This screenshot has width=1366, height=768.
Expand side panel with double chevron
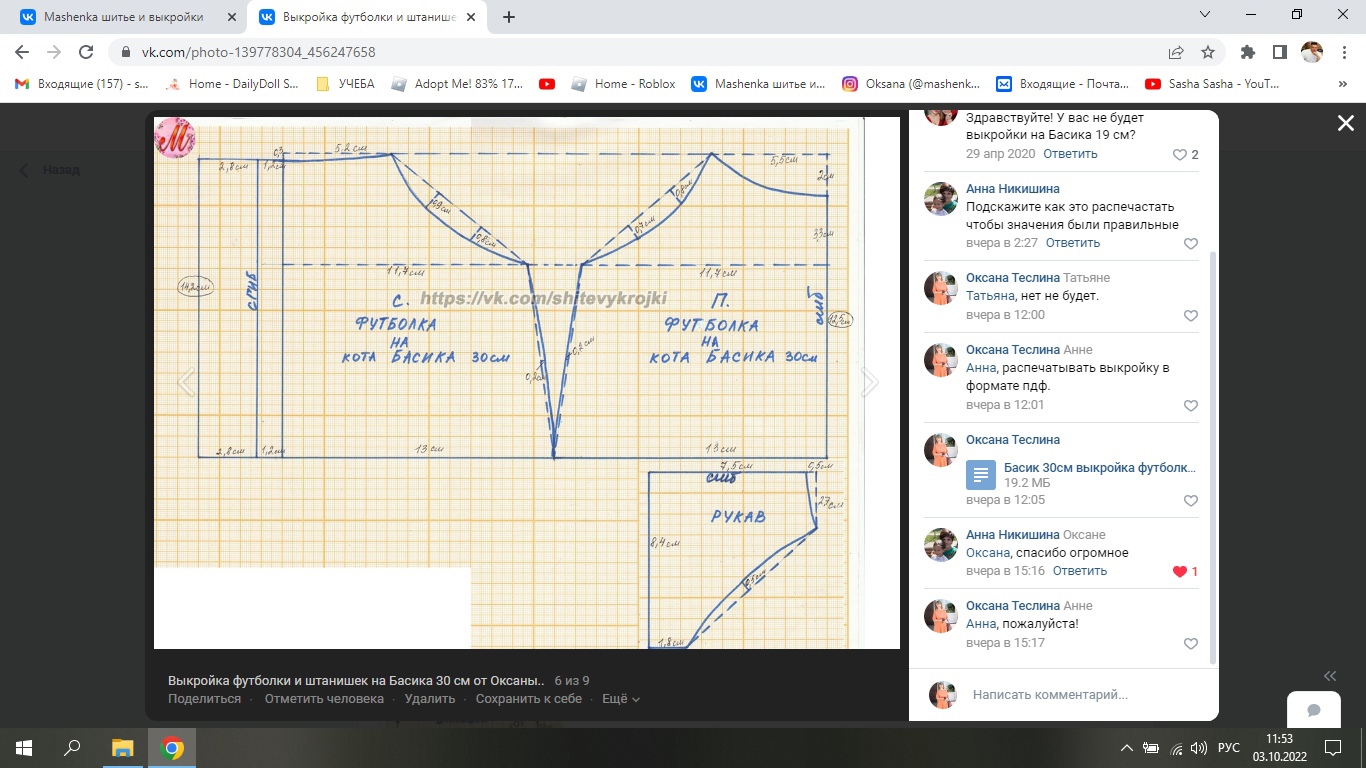pyautogui.click(x=1330, y=675)
